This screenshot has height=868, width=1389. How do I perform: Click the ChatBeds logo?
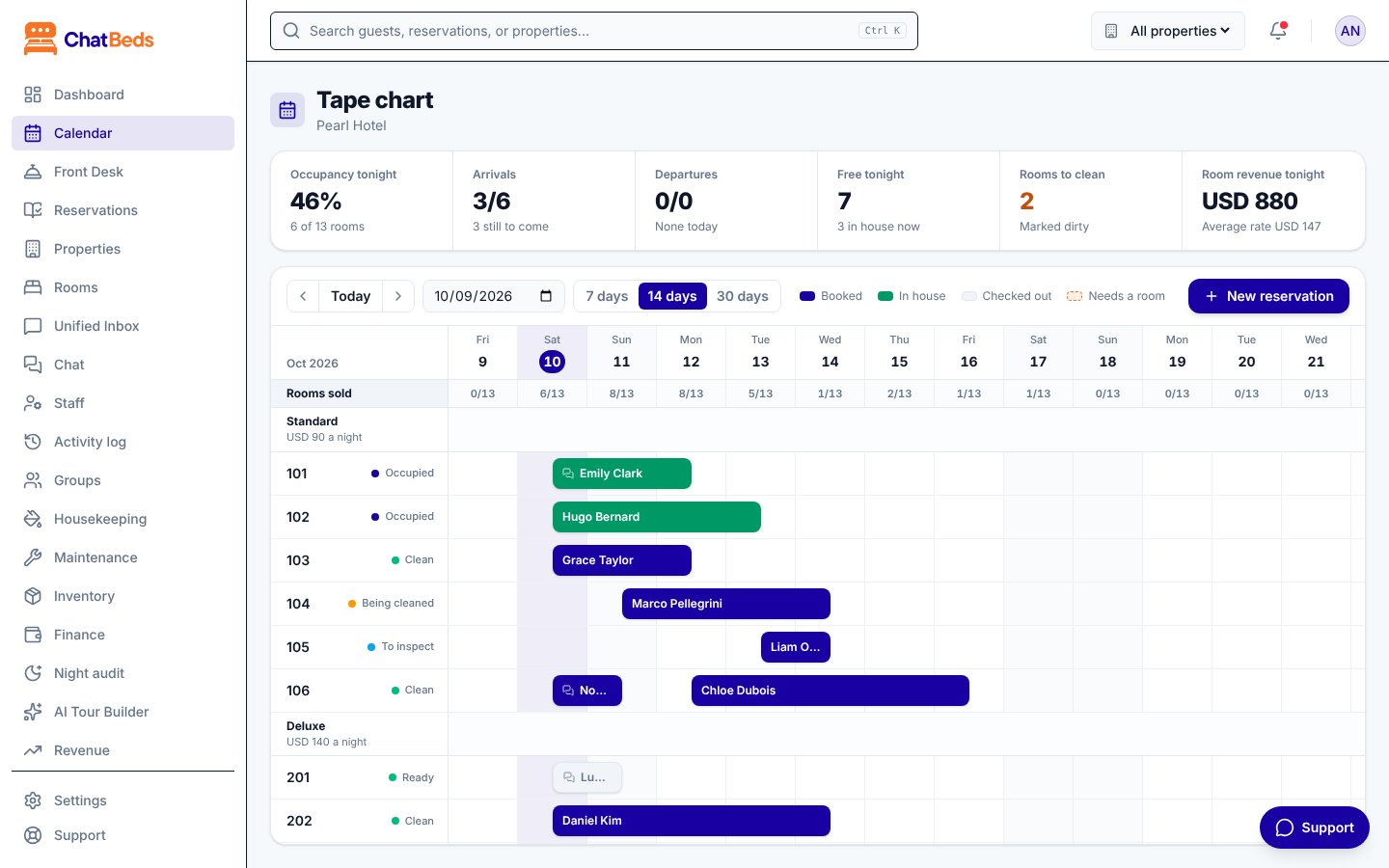pyautogui.click(x=89, y=40)
